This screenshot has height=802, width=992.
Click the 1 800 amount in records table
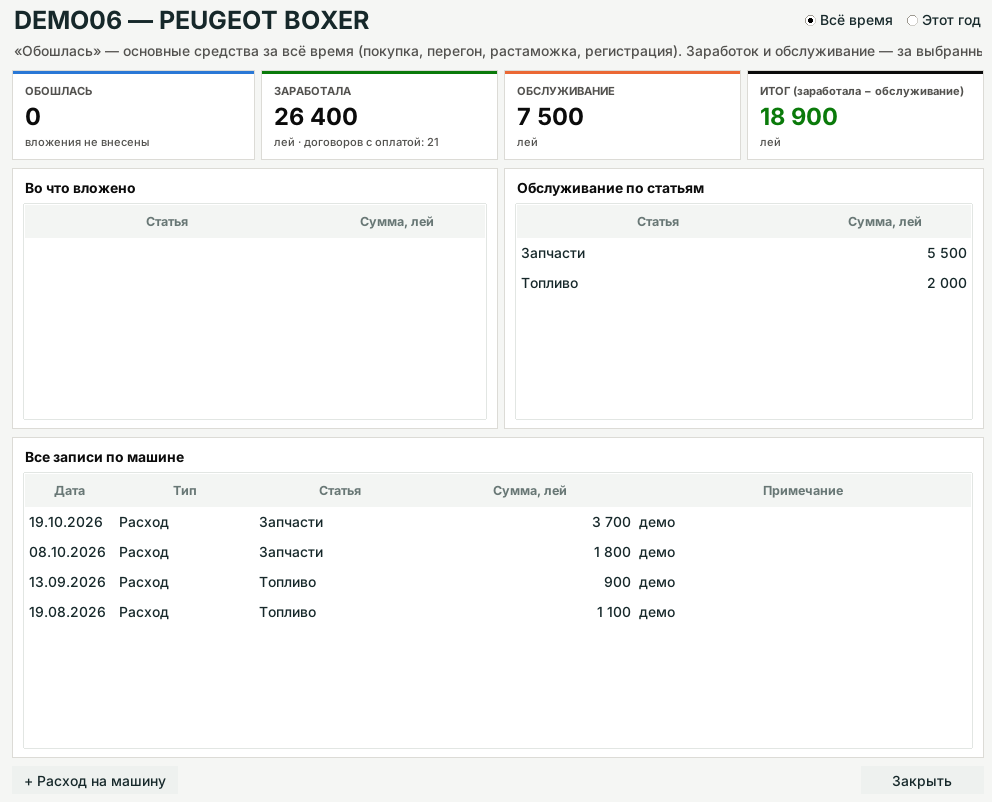pos(612,552)
